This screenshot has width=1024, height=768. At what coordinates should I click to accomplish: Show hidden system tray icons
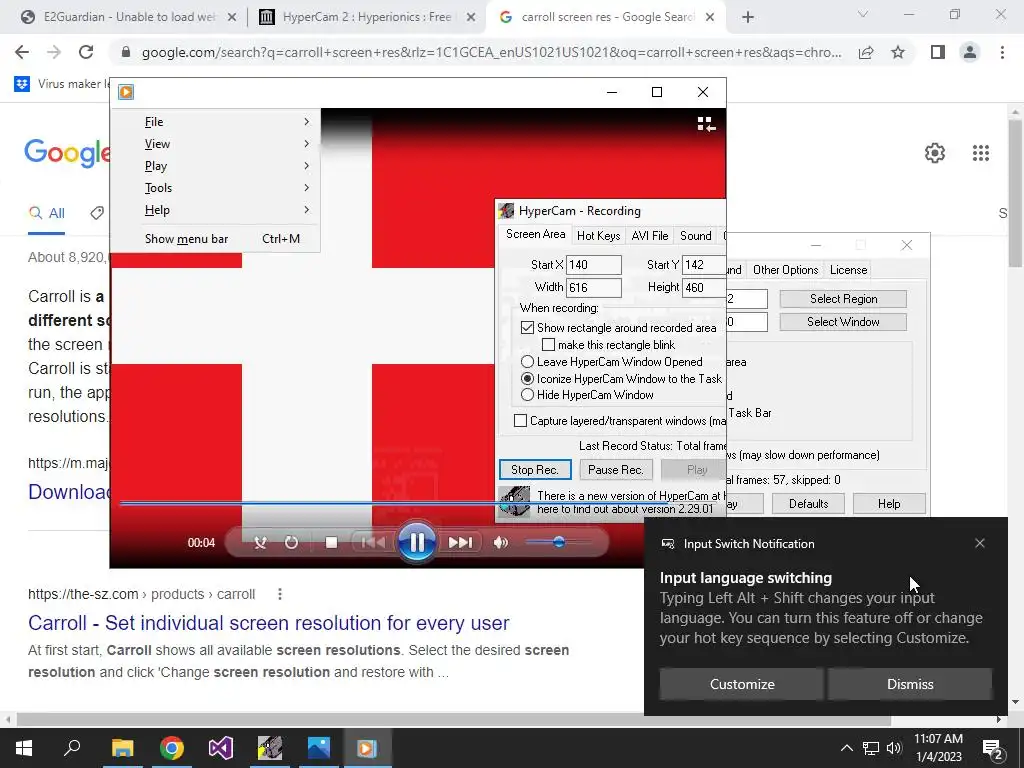point(846,748)
